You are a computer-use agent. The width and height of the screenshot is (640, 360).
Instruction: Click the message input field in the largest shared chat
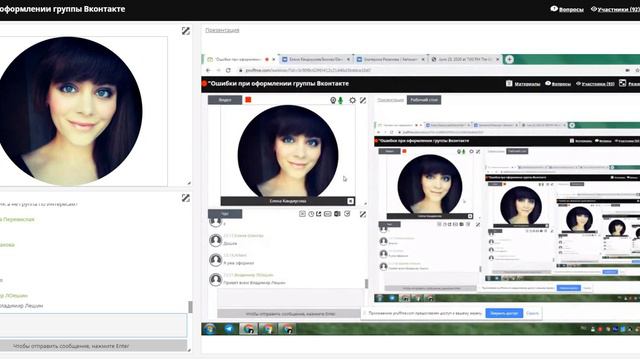coord(291,298)
